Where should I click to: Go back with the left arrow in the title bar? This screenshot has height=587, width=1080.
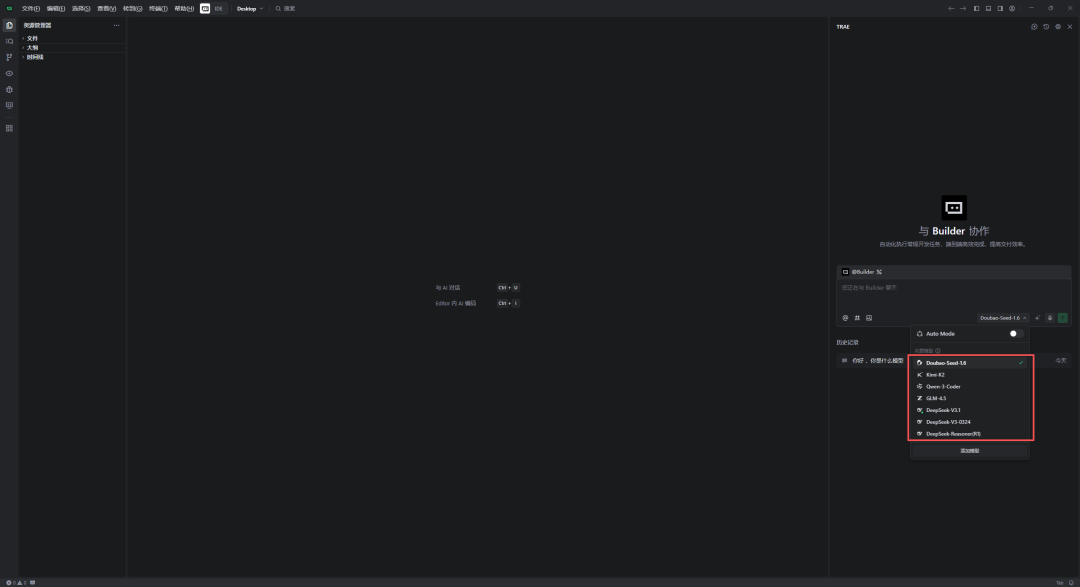(x=951, y=8)
